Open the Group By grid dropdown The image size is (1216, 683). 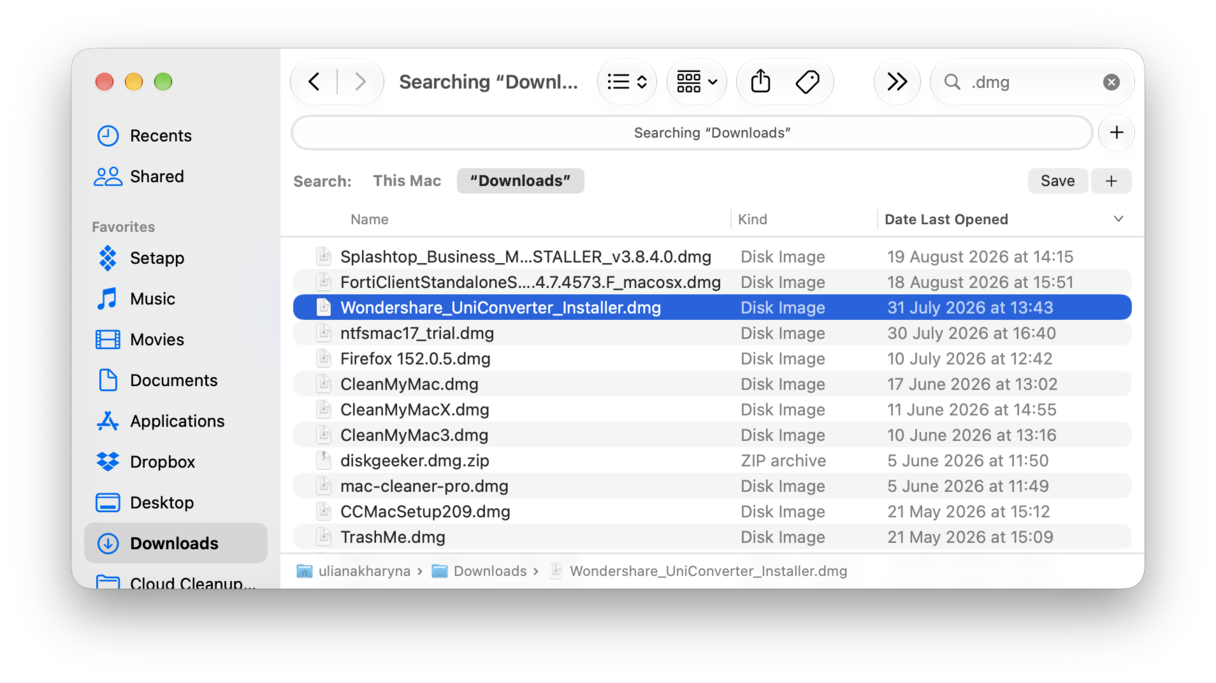697,82
